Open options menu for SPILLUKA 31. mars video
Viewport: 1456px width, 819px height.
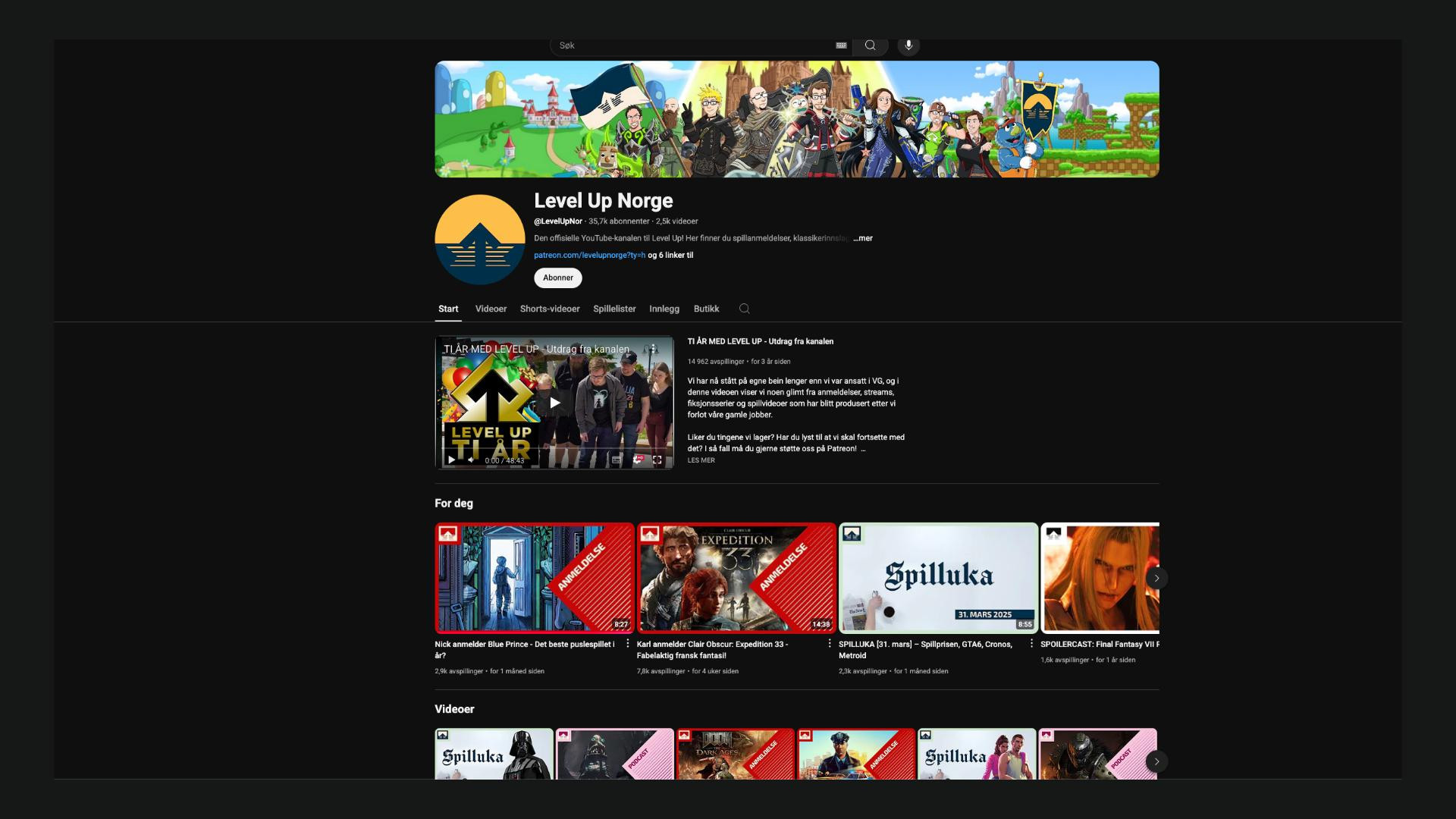click(x=1031, y=644)
